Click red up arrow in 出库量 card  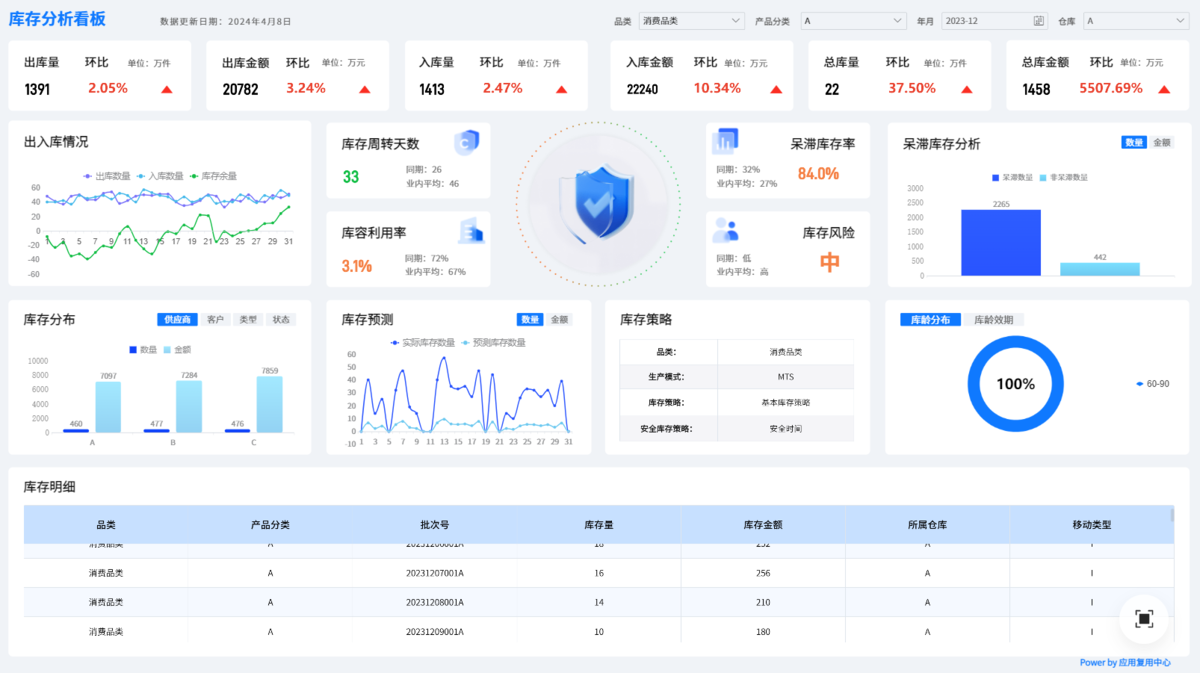click(x=167, y=89)
